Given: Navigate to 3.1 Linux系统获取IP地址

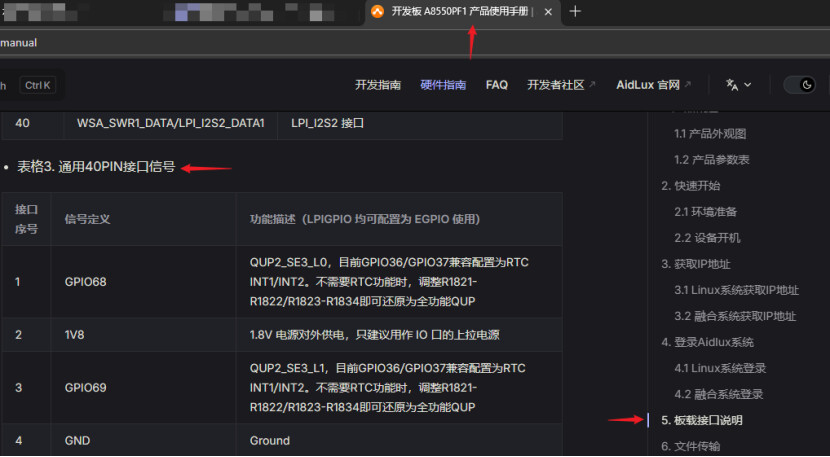Looking at the screenshot, I should [x=736, y=290].
